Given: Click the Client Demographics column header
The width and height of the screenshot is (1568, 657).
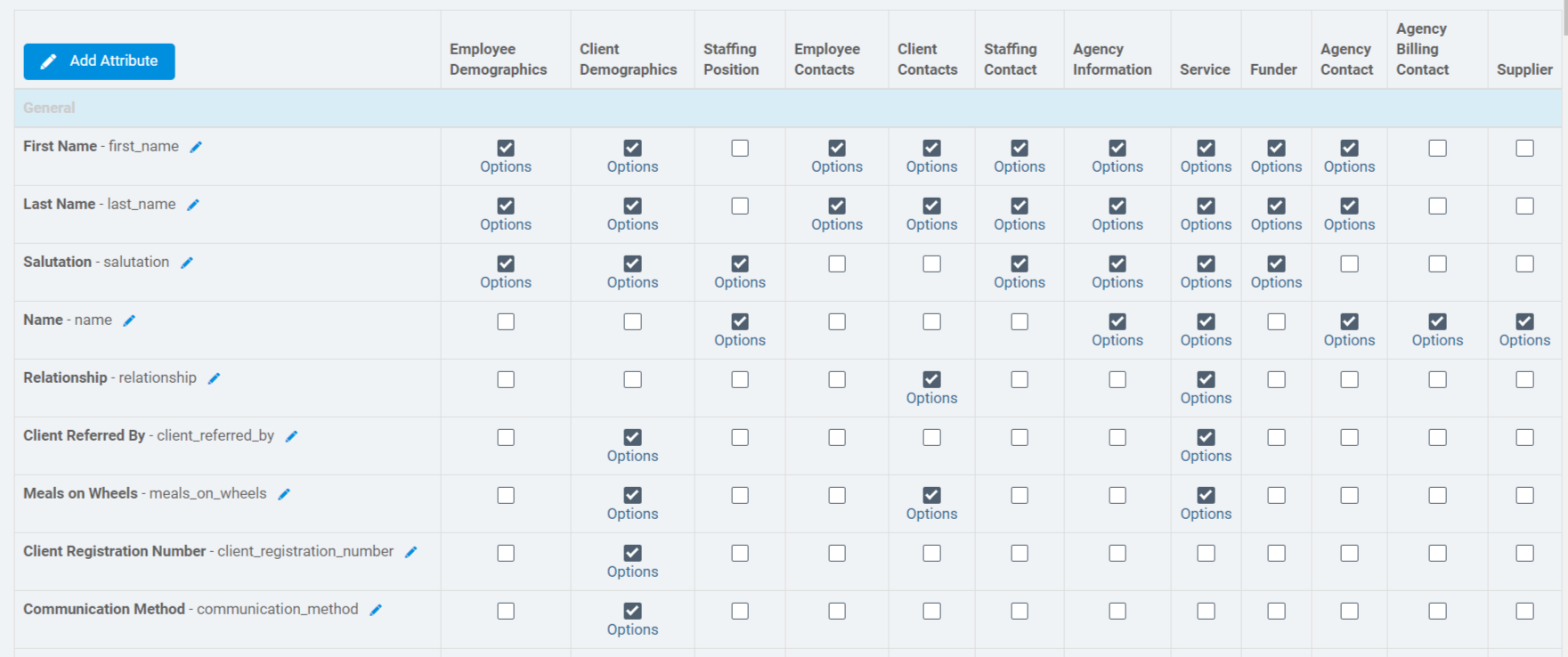Looking at the screenshot, I should (628, 59).
